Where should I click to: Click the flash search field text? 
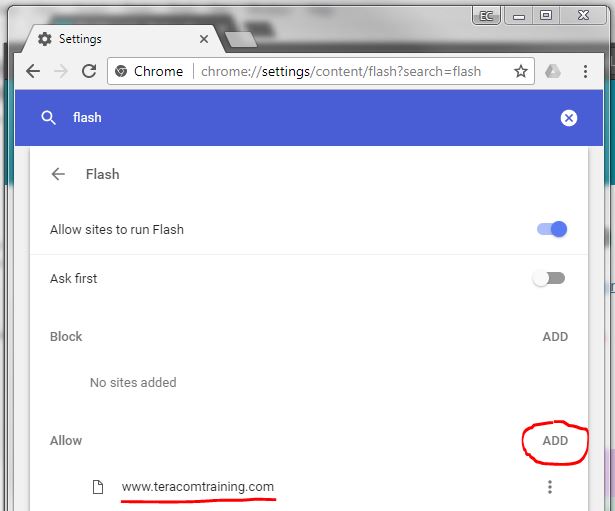coord(87,117)
